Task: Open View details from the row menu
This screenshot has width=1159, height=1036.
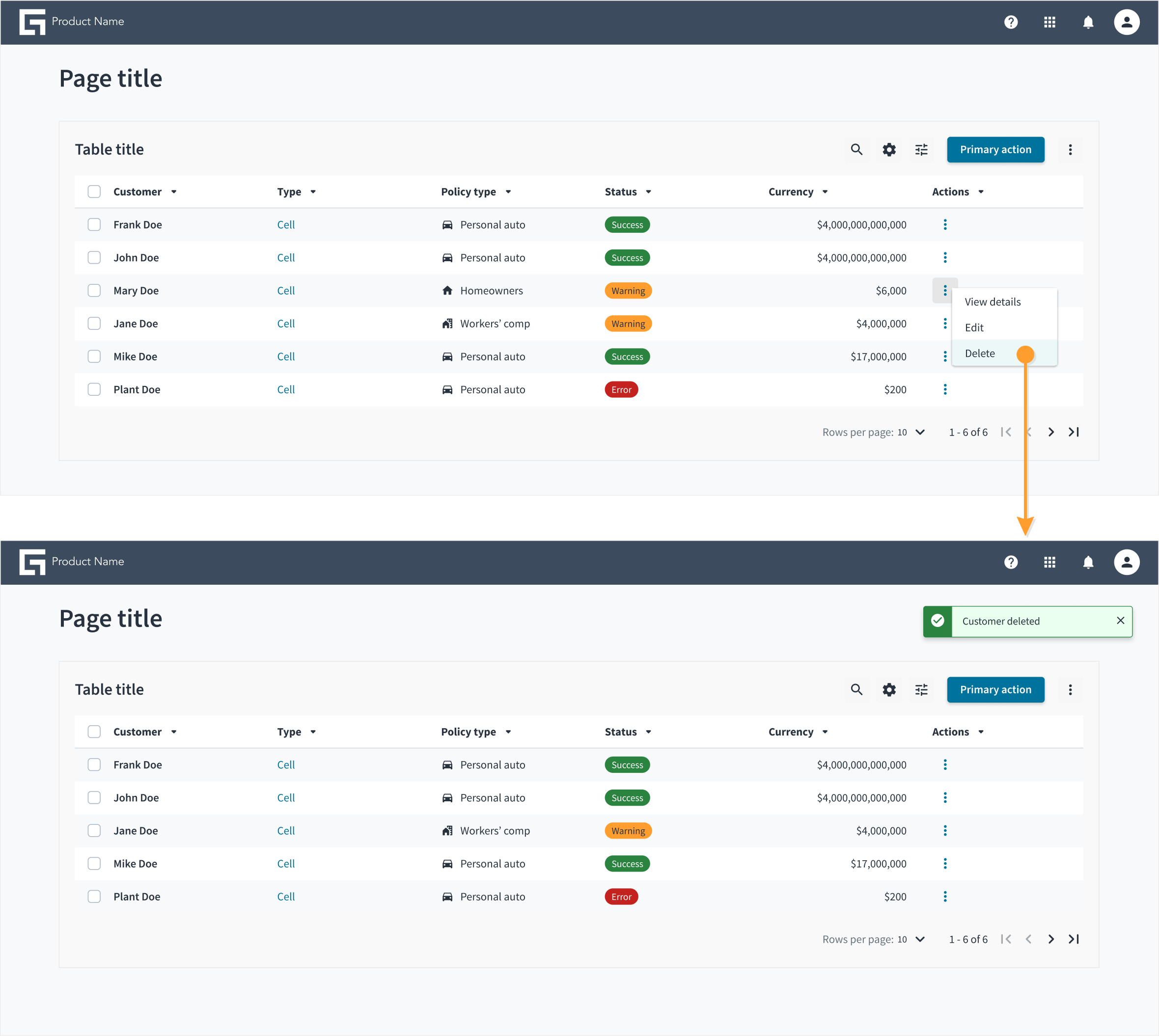Action: pos(1004,301)
